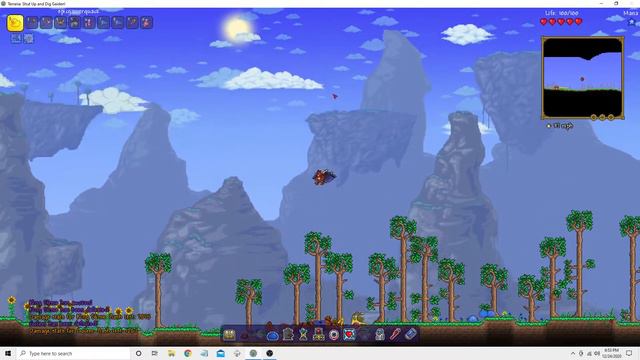Select the seventh hotbar slot item
Viewport: 640px width, 360px height.
pos(104,22)
